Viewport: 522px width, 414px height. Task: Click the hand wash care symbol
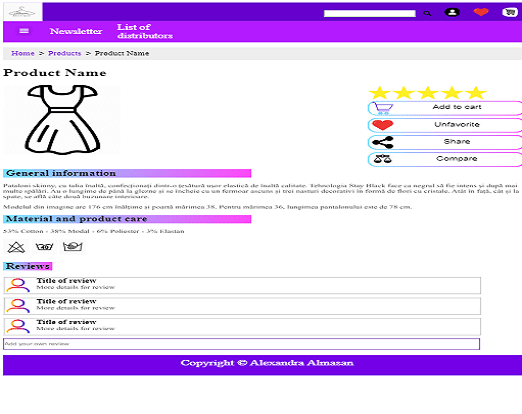pos(72,247)
